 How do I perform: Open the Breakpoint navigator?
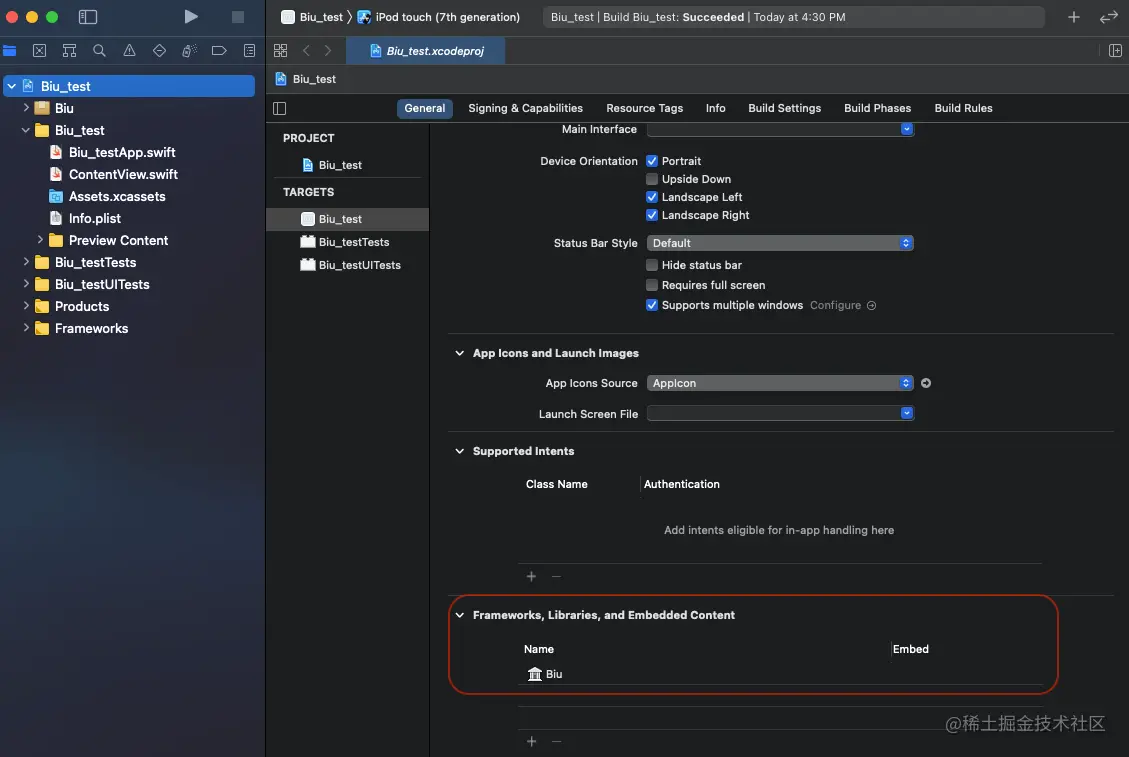point(219,50)
